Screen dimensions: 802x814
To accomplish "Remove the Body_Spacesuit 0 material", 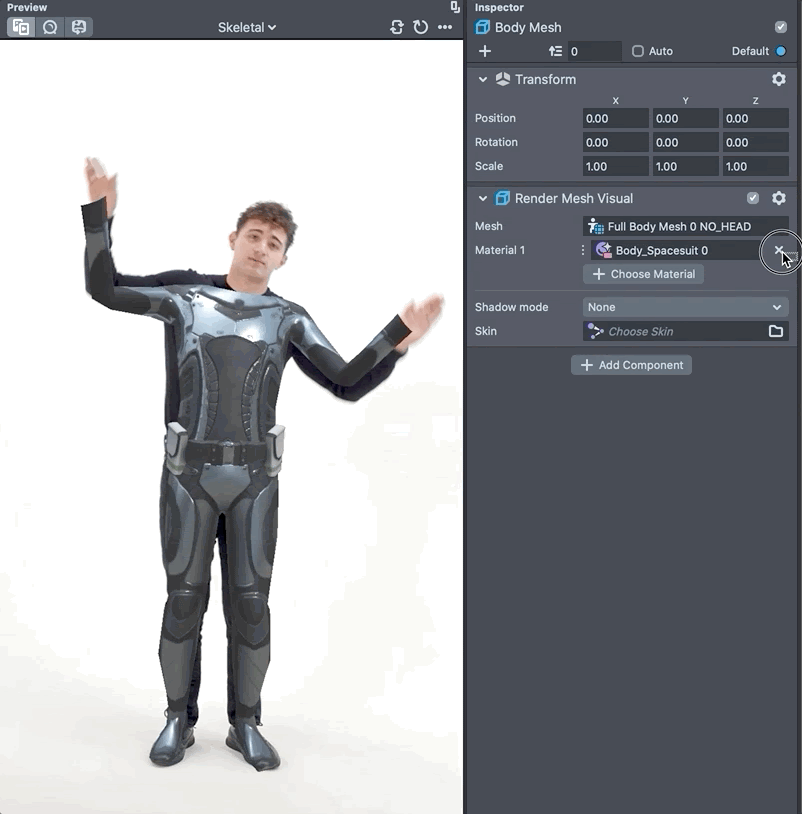I will click(779, 250).
